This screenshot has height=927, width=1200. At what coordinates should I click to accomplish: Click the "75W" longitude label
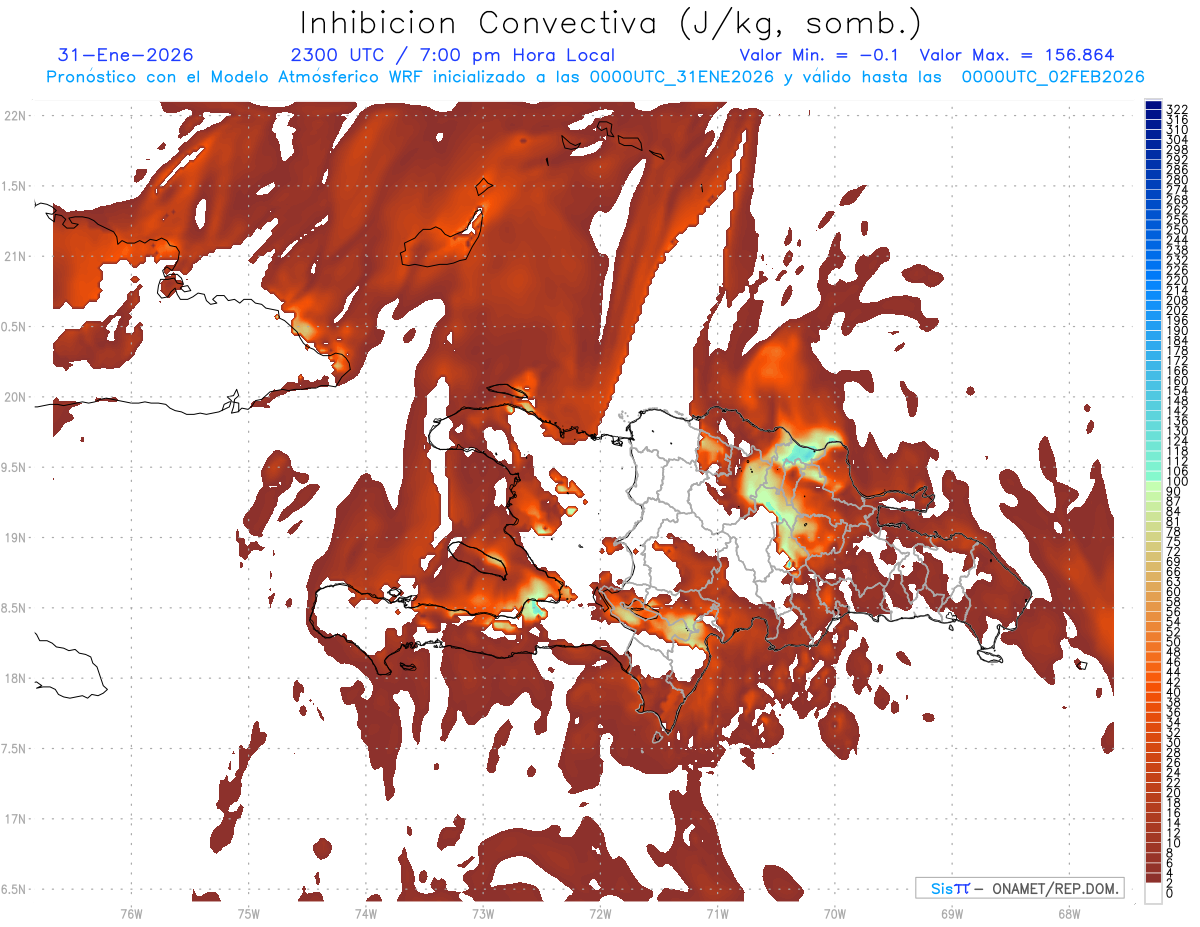[248, 913]
